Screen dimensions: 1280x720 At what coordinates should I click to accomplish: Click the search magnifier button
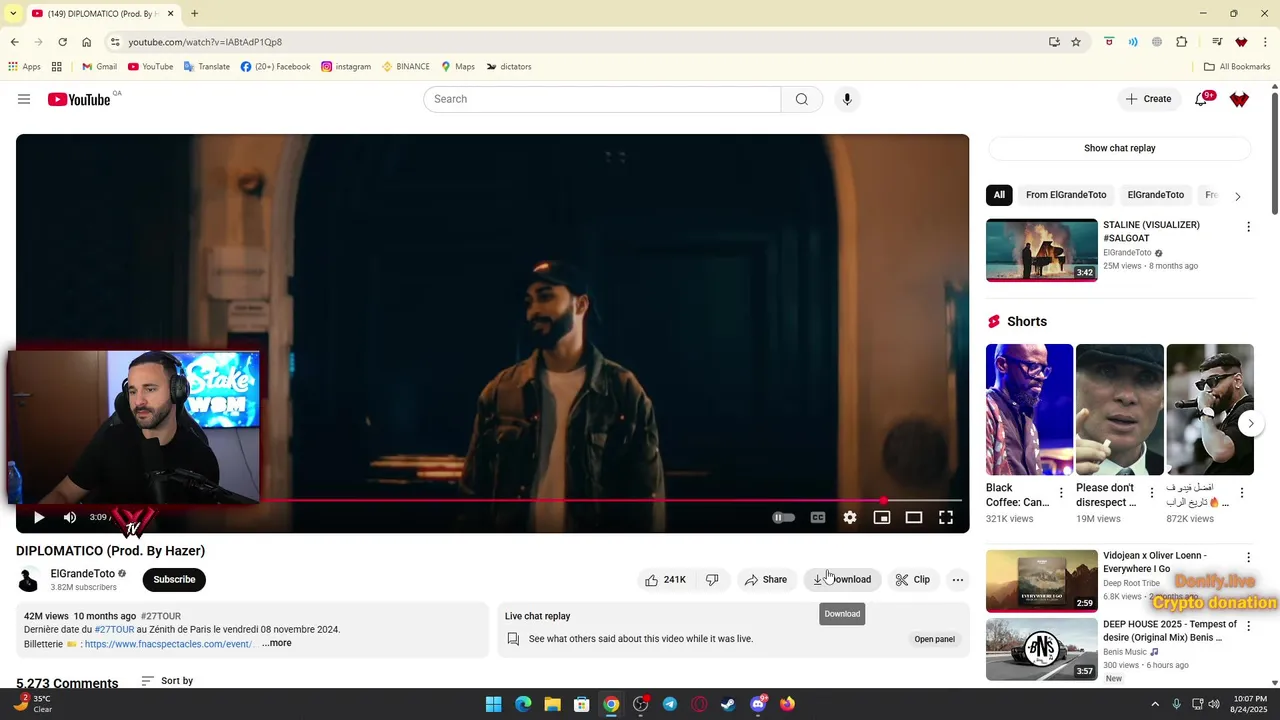(802, 99)
